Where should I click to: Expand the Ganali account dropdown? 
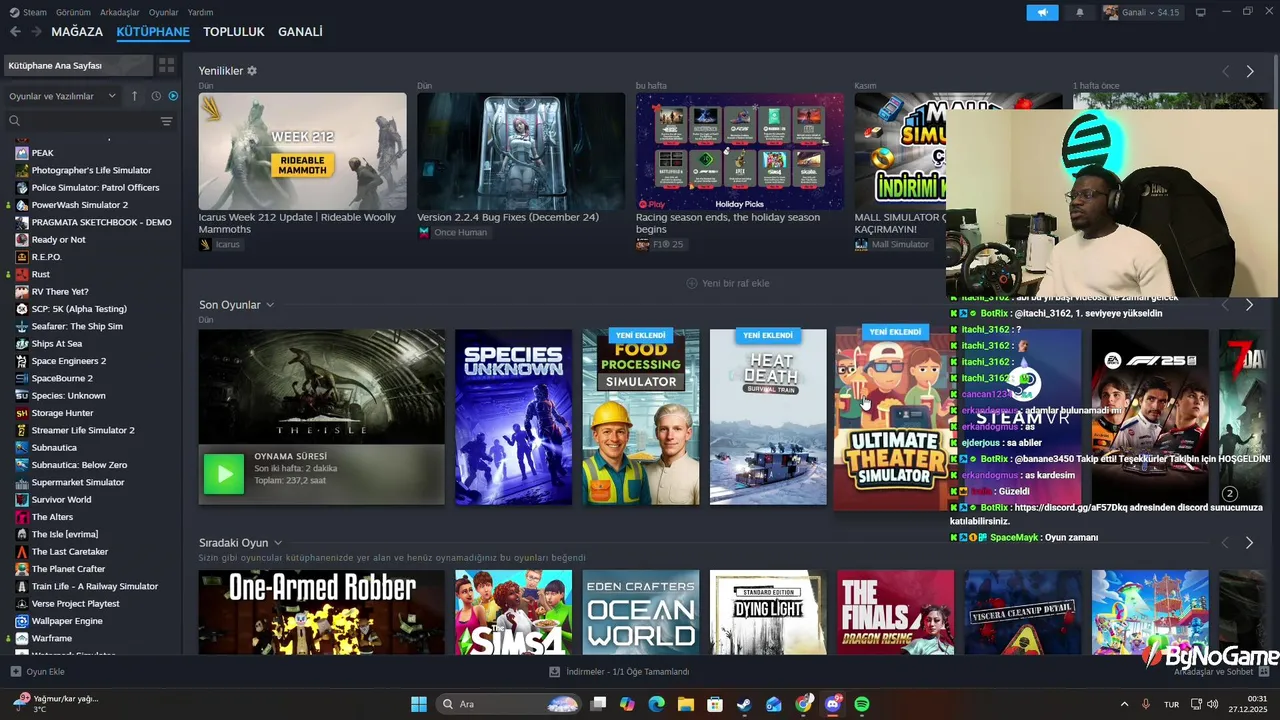point(1141,12)
